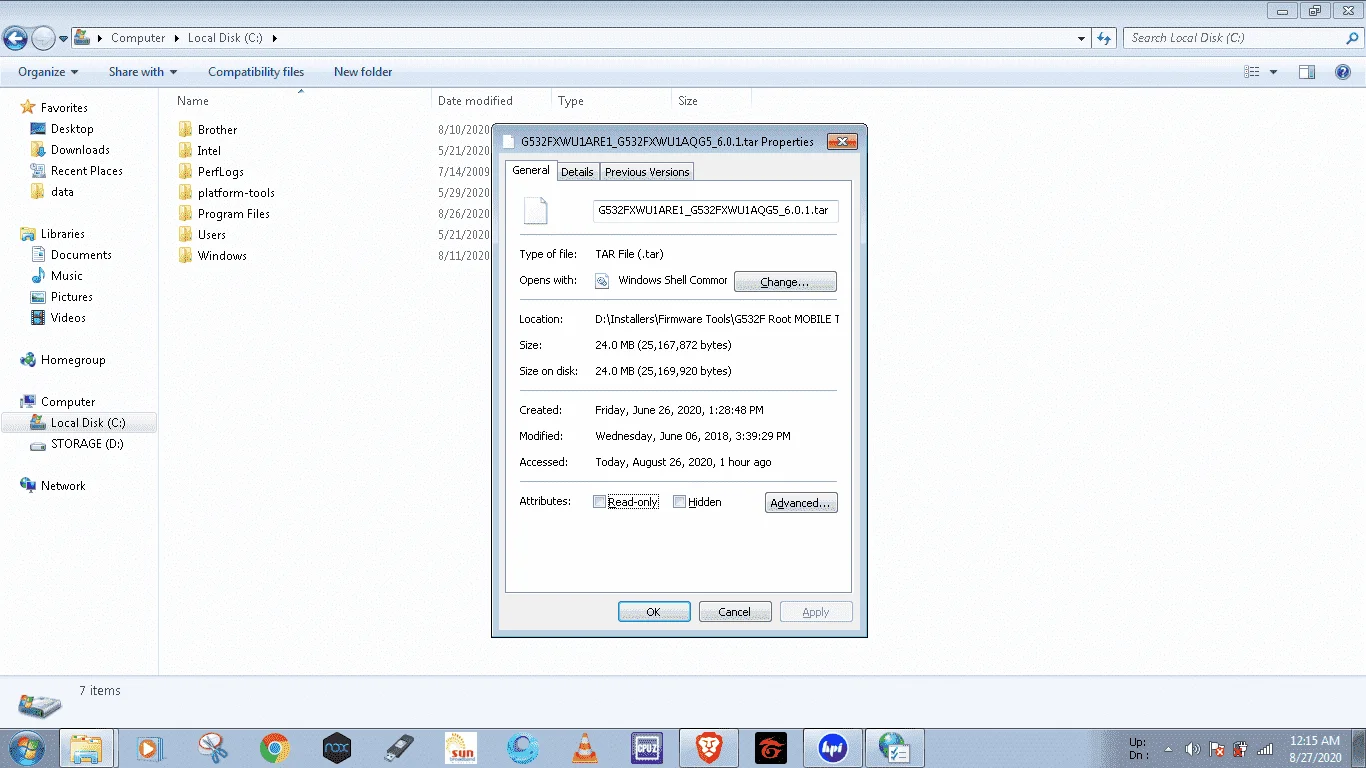Select Downloads under Favorites

[x=80, y=150]
